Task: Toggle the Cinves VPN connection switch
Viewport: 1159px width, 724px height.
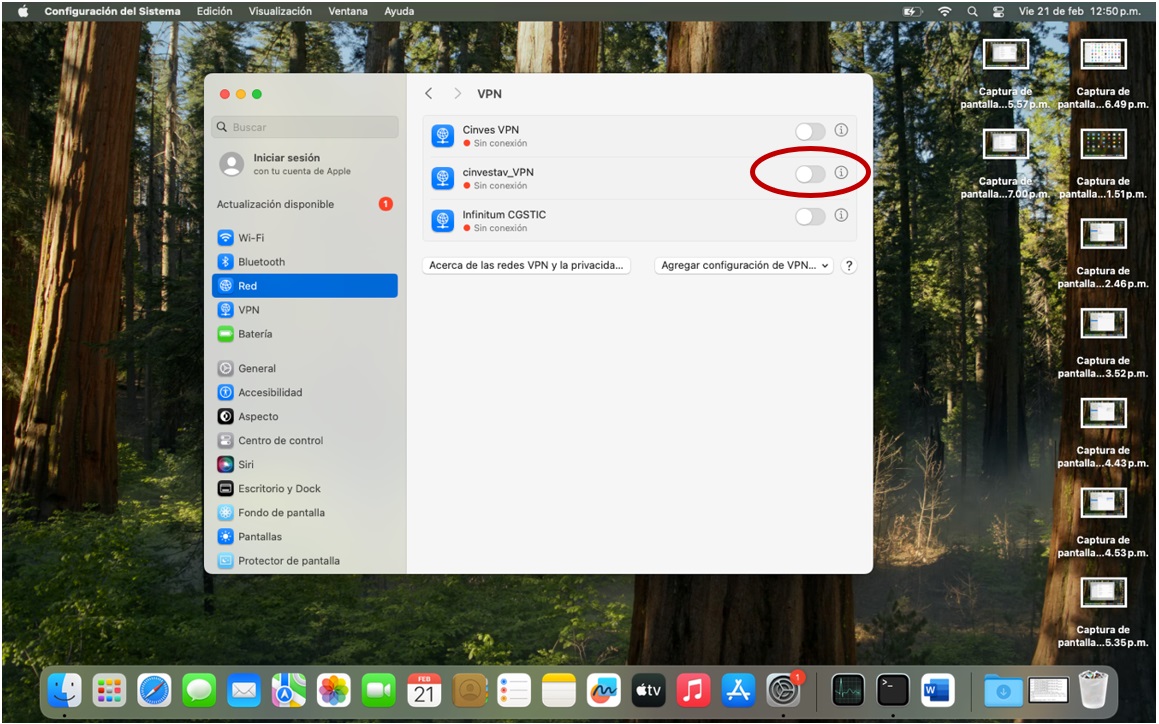Action: coord(810,131)
